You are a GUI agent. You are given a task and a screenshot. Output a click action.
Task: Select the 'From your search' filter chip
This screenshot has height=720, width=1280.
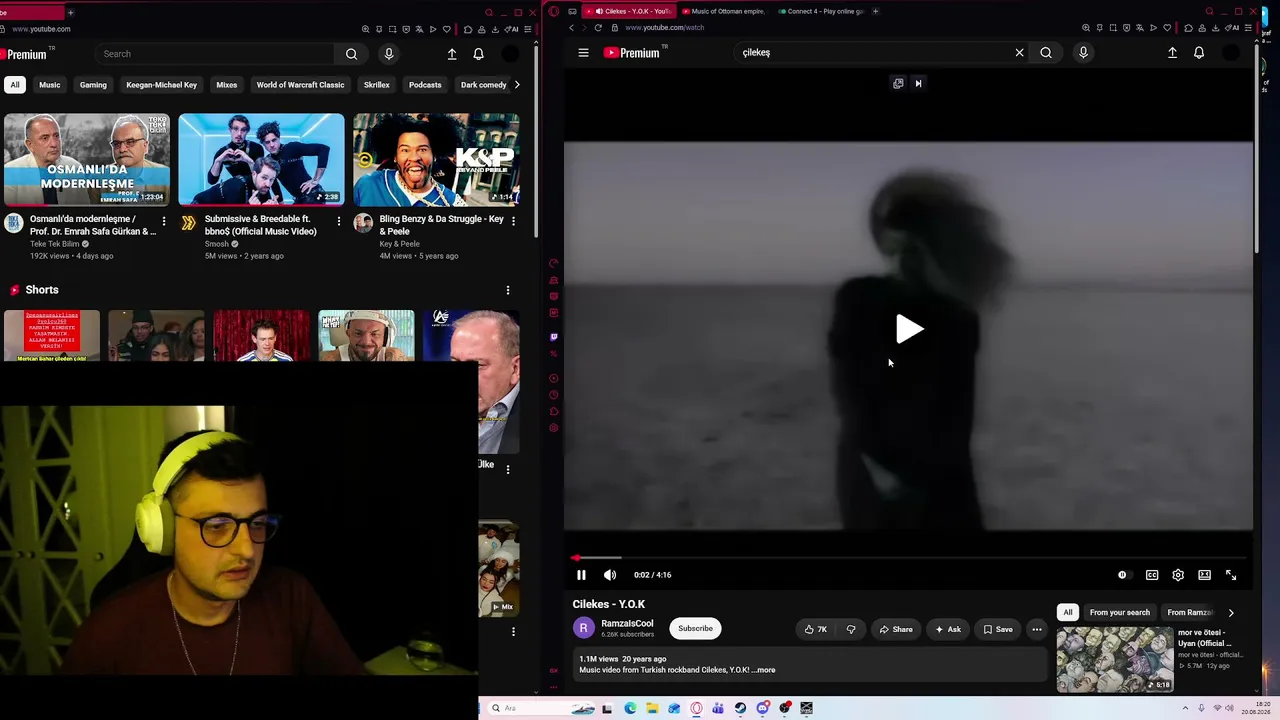pos(1119,612)
